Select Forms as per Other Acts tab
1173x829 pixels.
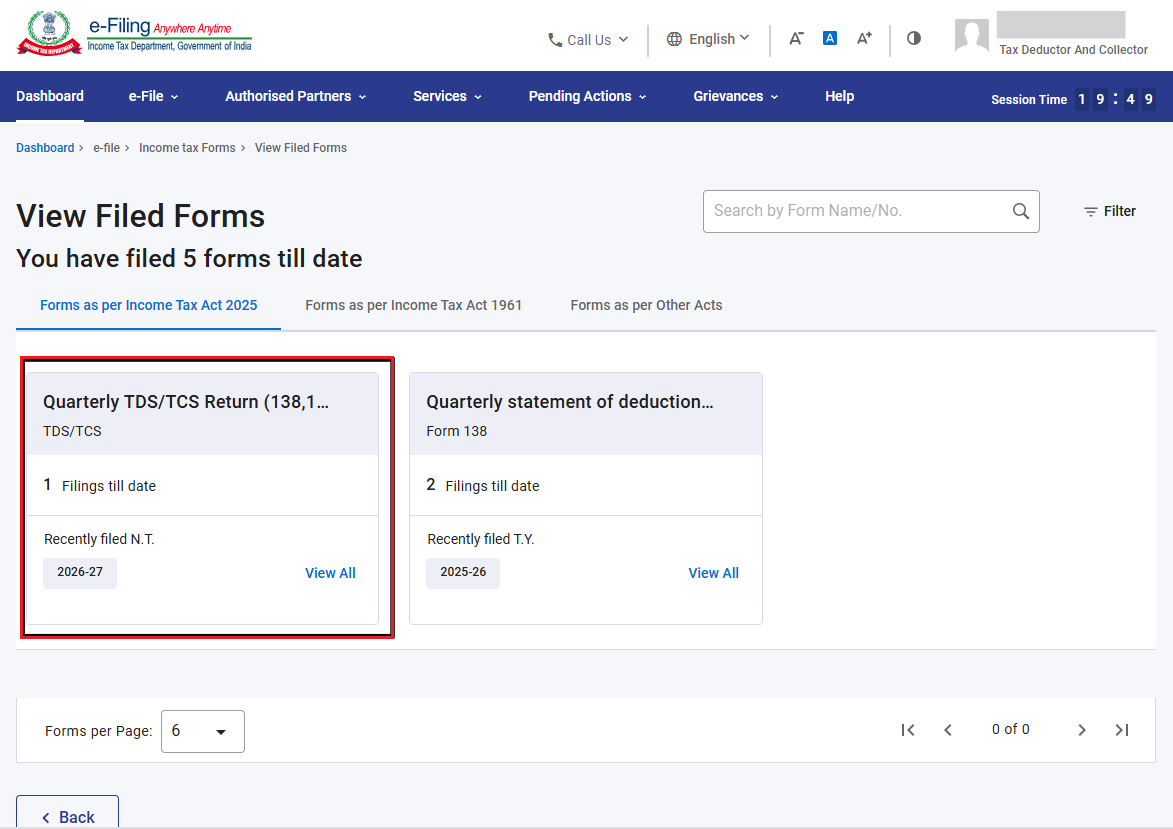[646, 305]
